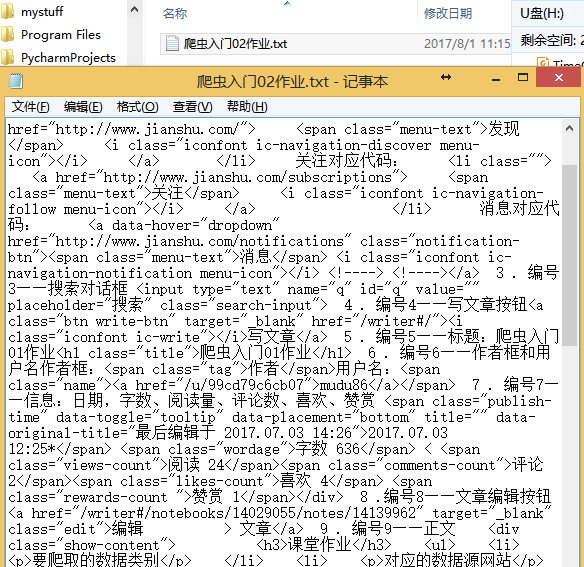Minimize the Notepad window
Viewport: 584px width, 567px height.
(x=496, y=79)
